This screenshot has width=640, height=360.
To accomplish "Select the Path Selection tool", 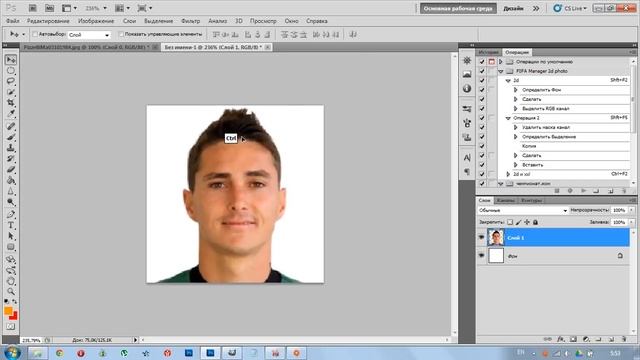I will (x=11, y=236).
